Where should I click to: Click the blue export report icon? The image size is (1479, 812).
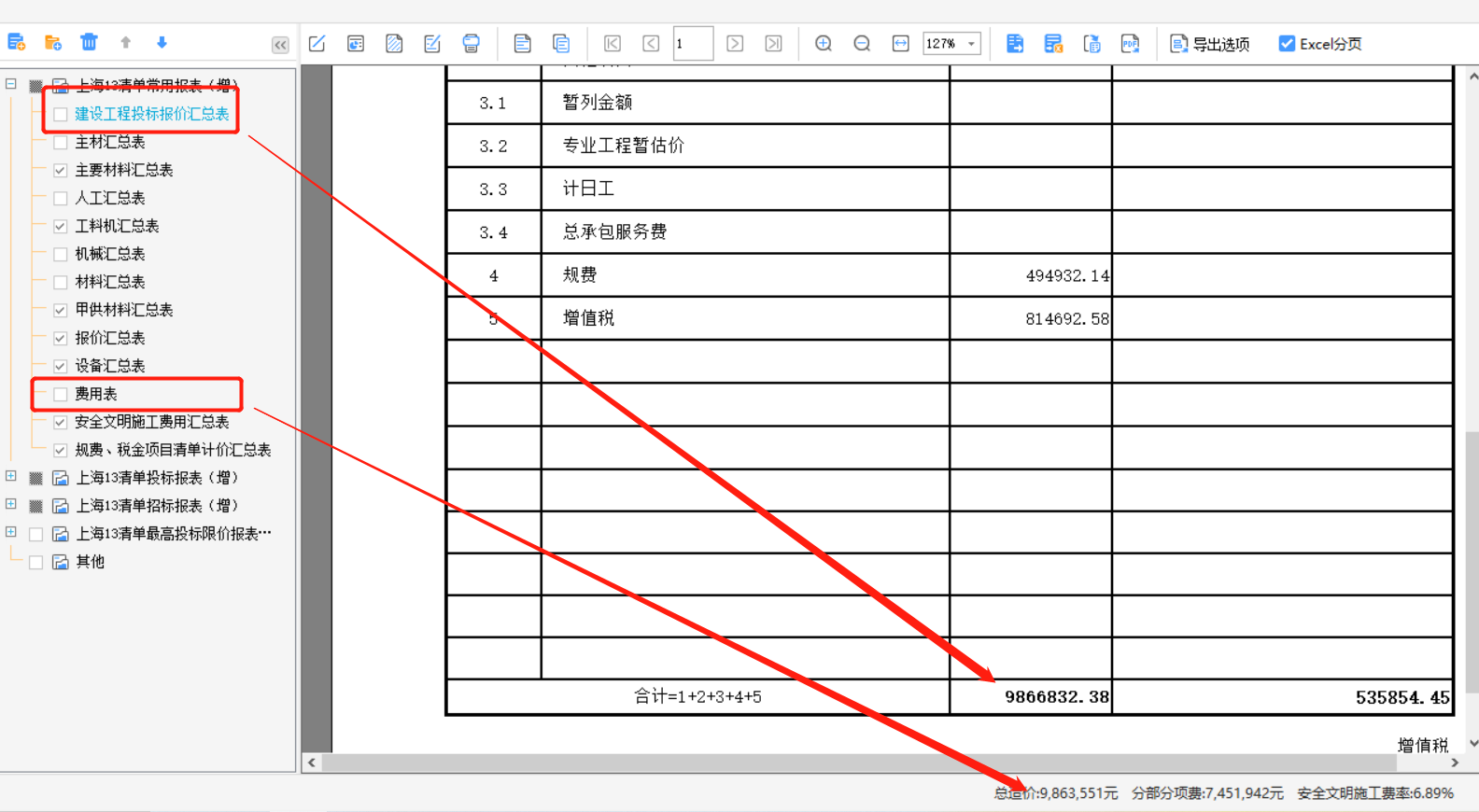click(1015, 43)
